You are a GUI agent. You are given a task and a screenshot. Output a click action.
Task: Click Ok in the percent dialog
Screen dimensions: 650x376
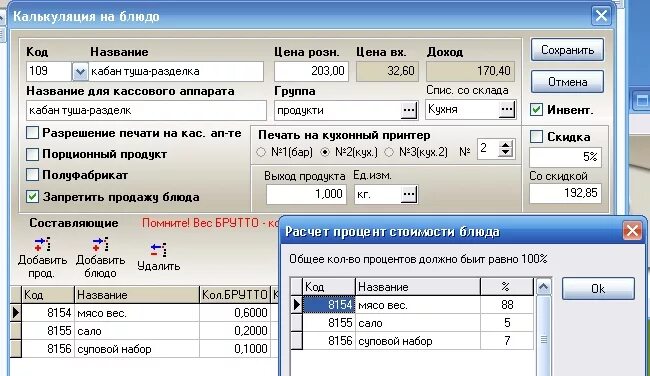pyautogui.click(x=598, y=289)
